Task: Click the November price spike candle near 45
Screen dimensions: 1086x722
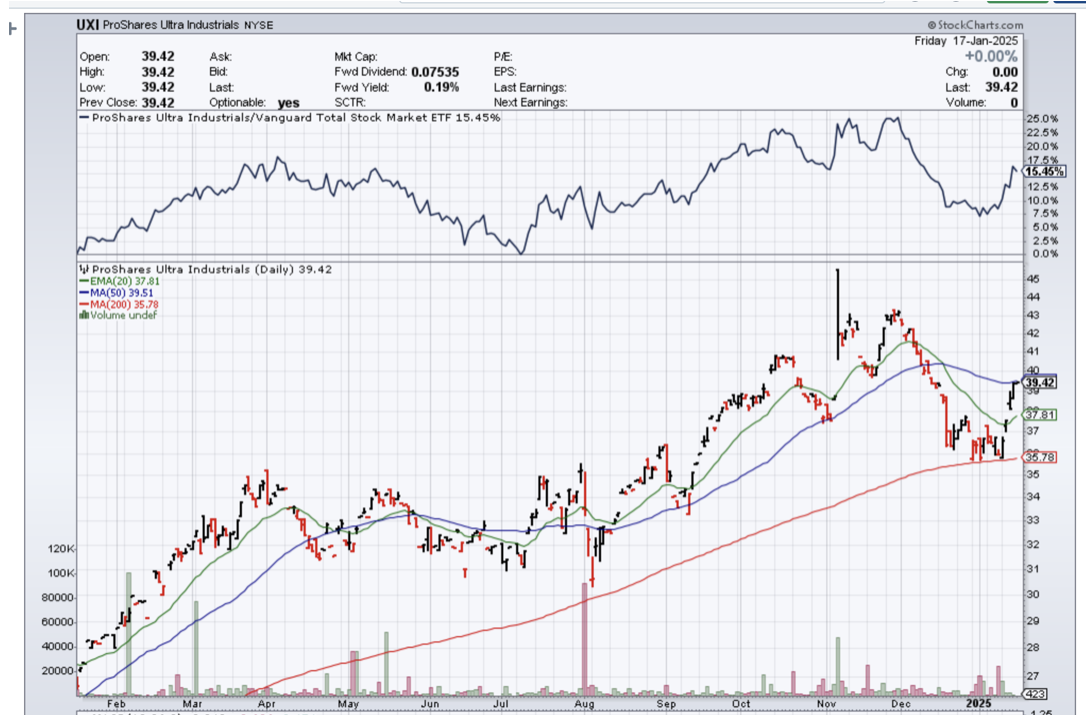Action: pyautogui.click(x=837, y=313)
